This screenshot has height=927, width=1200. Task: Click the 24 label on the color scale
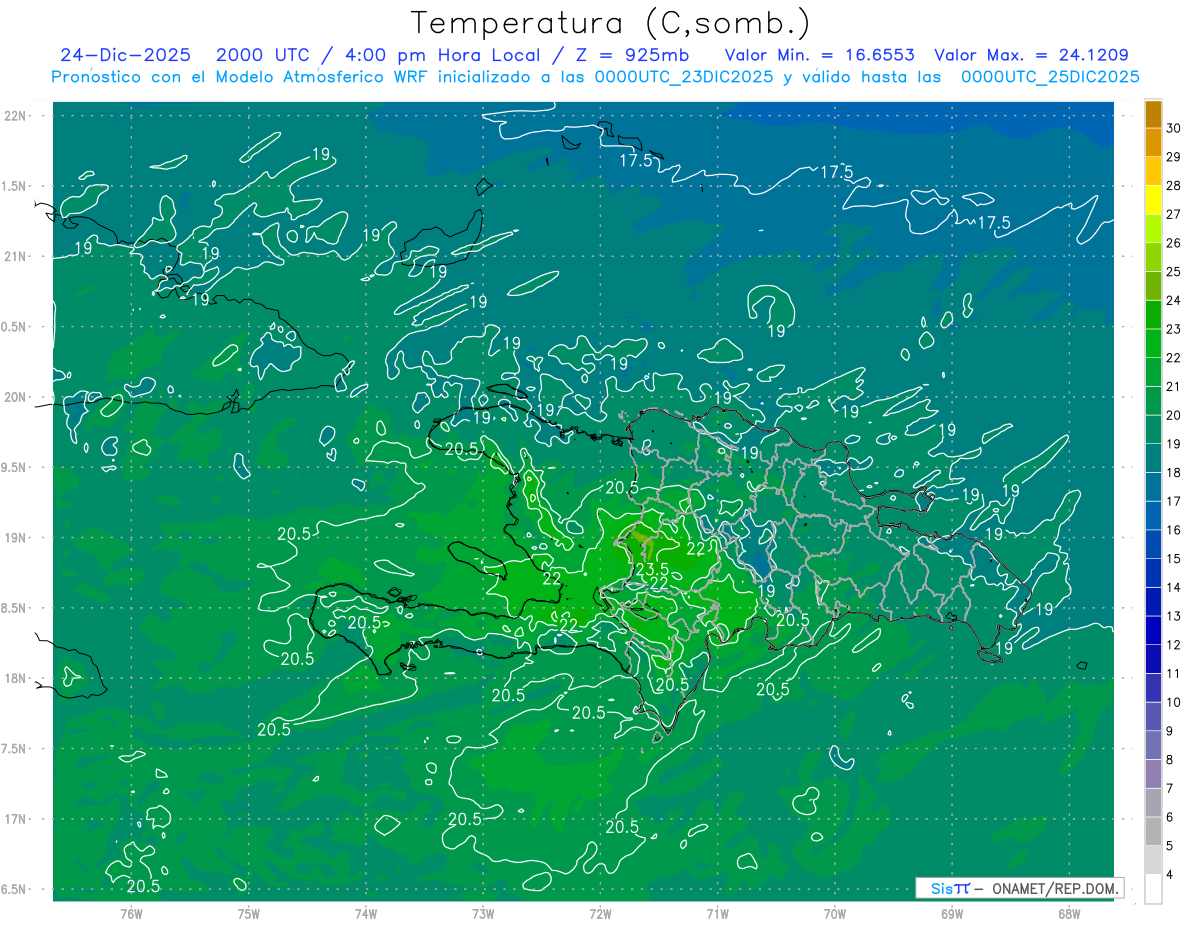click(x=1174, y=300)
